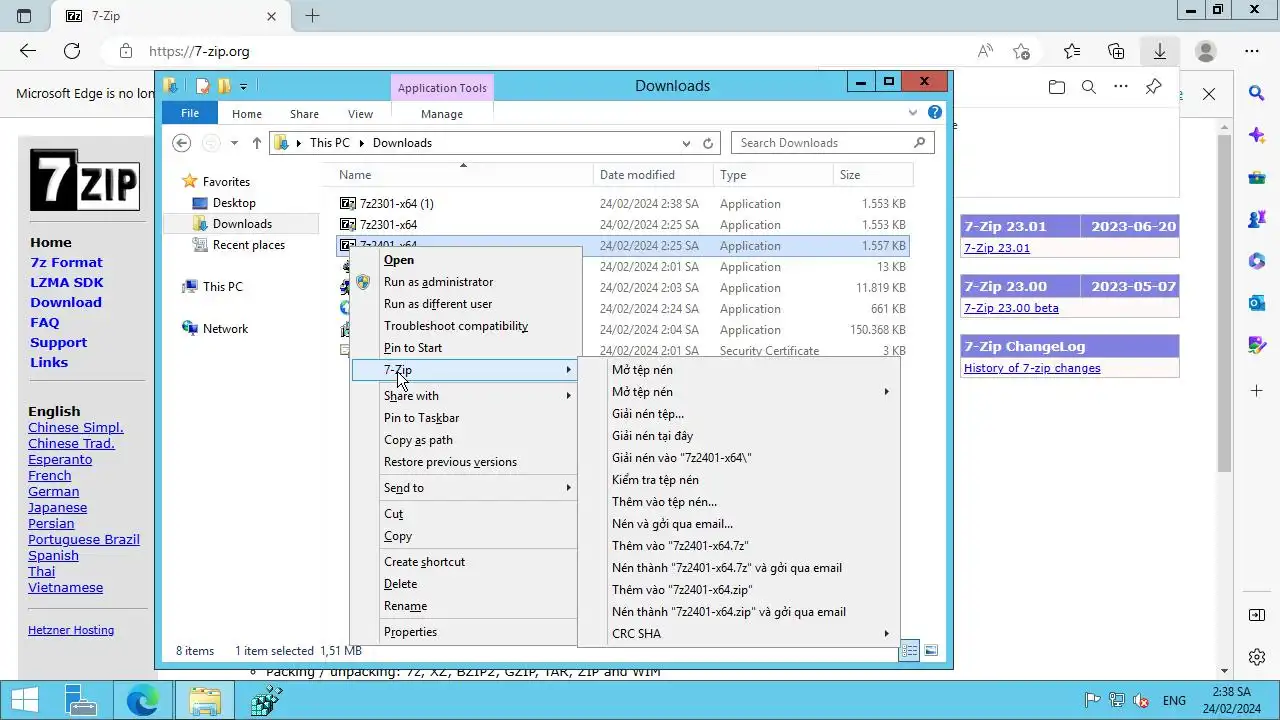This screenshot has height=720, width=1280.
Task: Click search icon in Edge downloads panel
Action: click(1089, 87)
